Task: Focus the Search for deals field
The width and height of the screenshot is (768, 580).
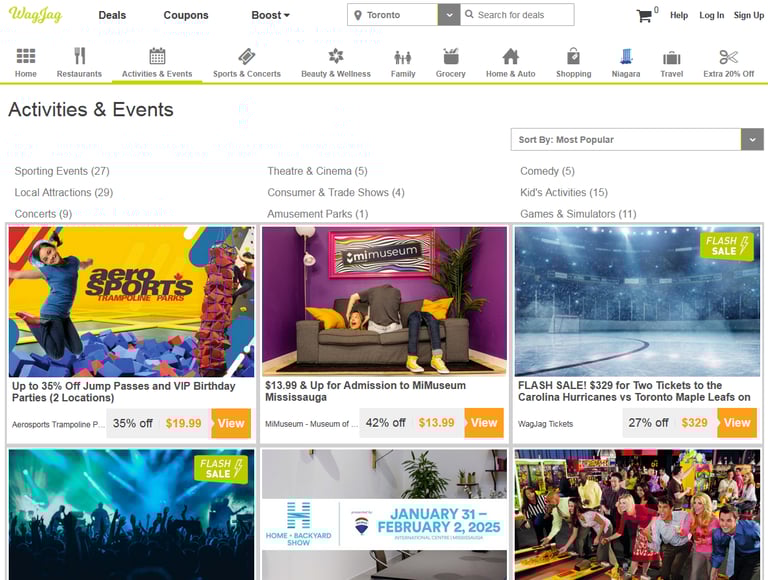Action: pyautogui.click(x=517, y=15)
